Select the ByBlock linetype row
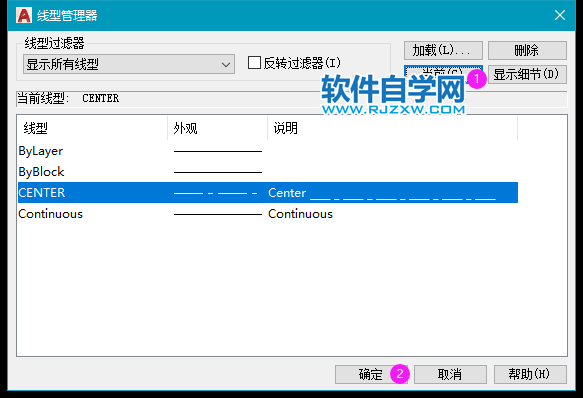This screenshot has height=398, width=583. pos(268,172)
